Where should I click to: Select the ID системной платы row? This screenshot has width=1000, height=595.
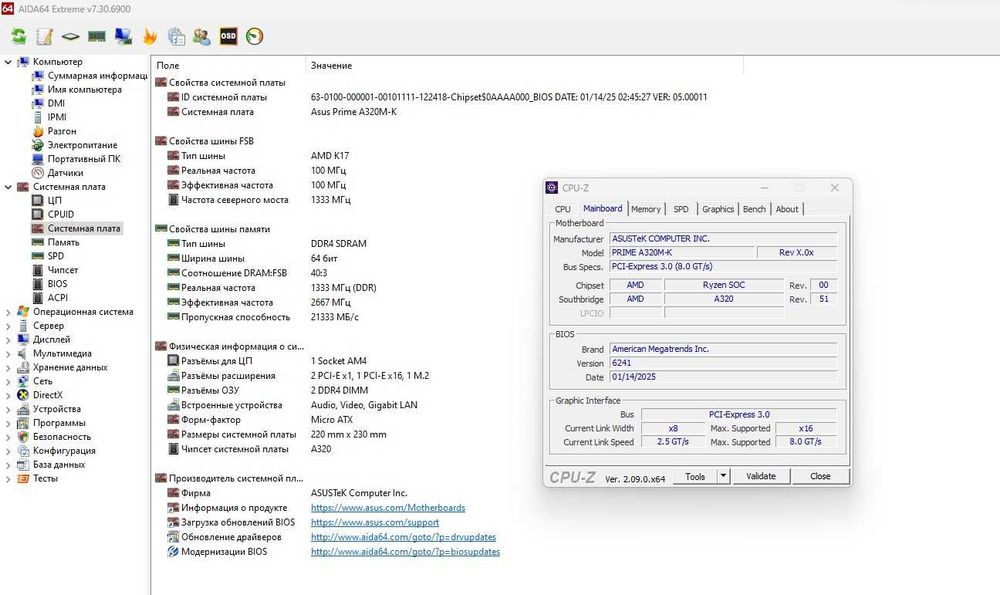tap(437, 97)
